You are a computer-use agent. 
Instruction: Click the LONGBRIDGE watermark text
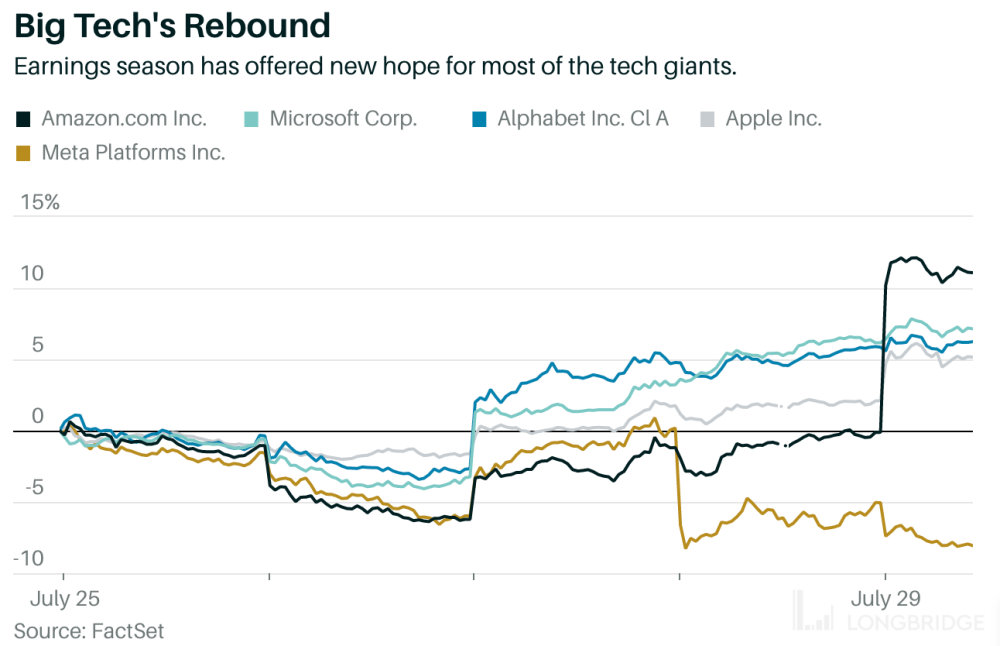tap(915, 623)
